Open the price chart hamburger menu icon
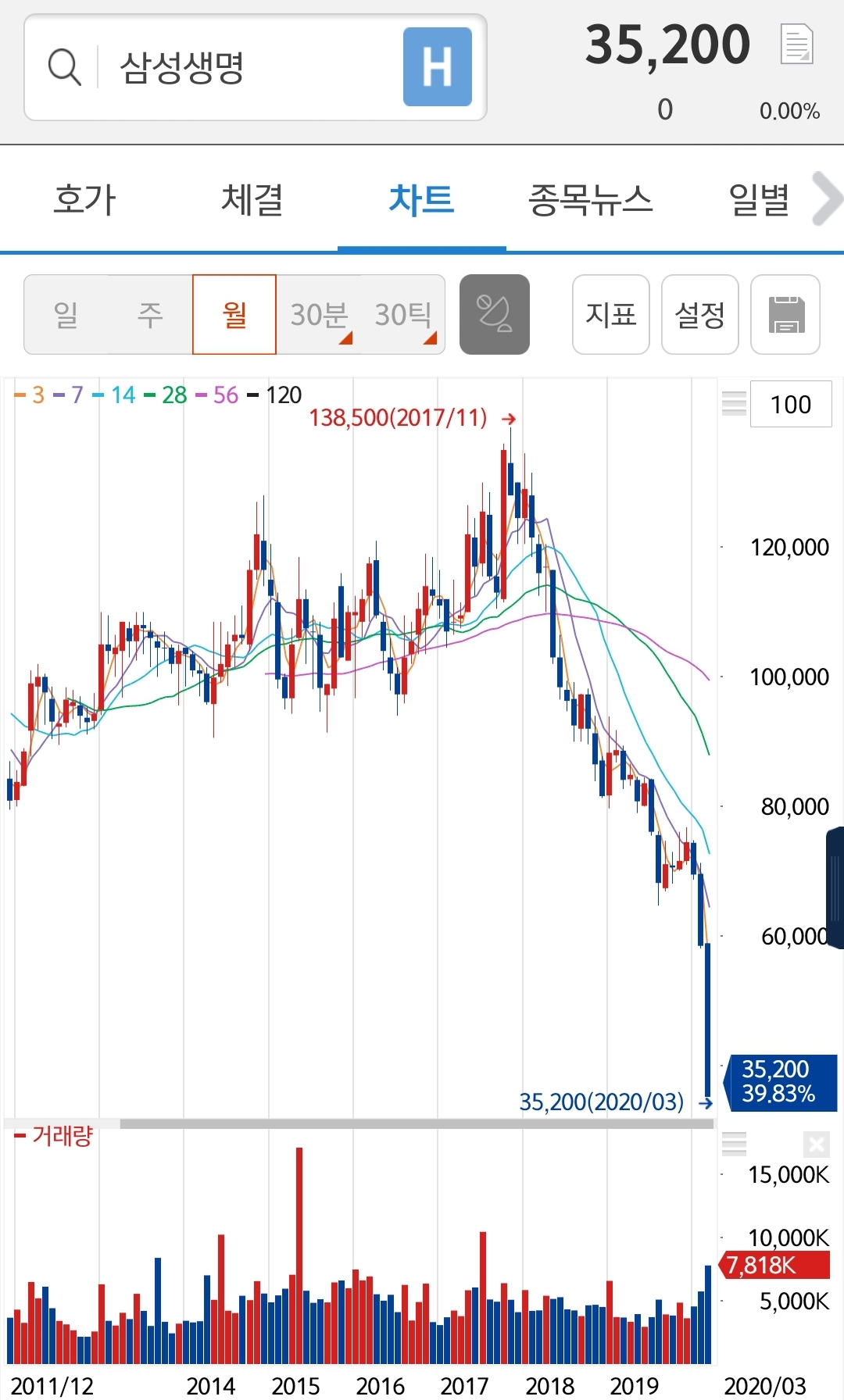This screenshot has width=844, height=1400. 734,403
